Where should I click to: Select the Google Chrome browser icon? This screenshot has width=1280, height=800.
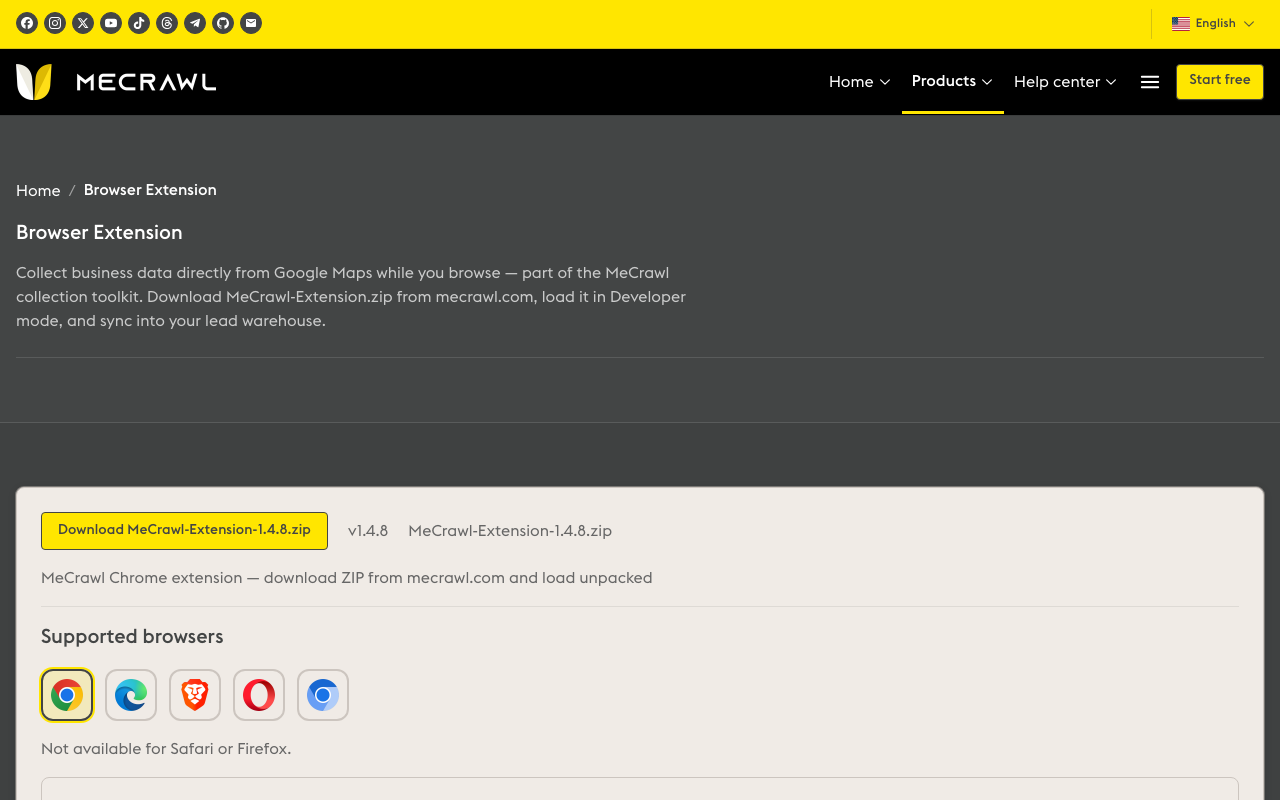67,695
